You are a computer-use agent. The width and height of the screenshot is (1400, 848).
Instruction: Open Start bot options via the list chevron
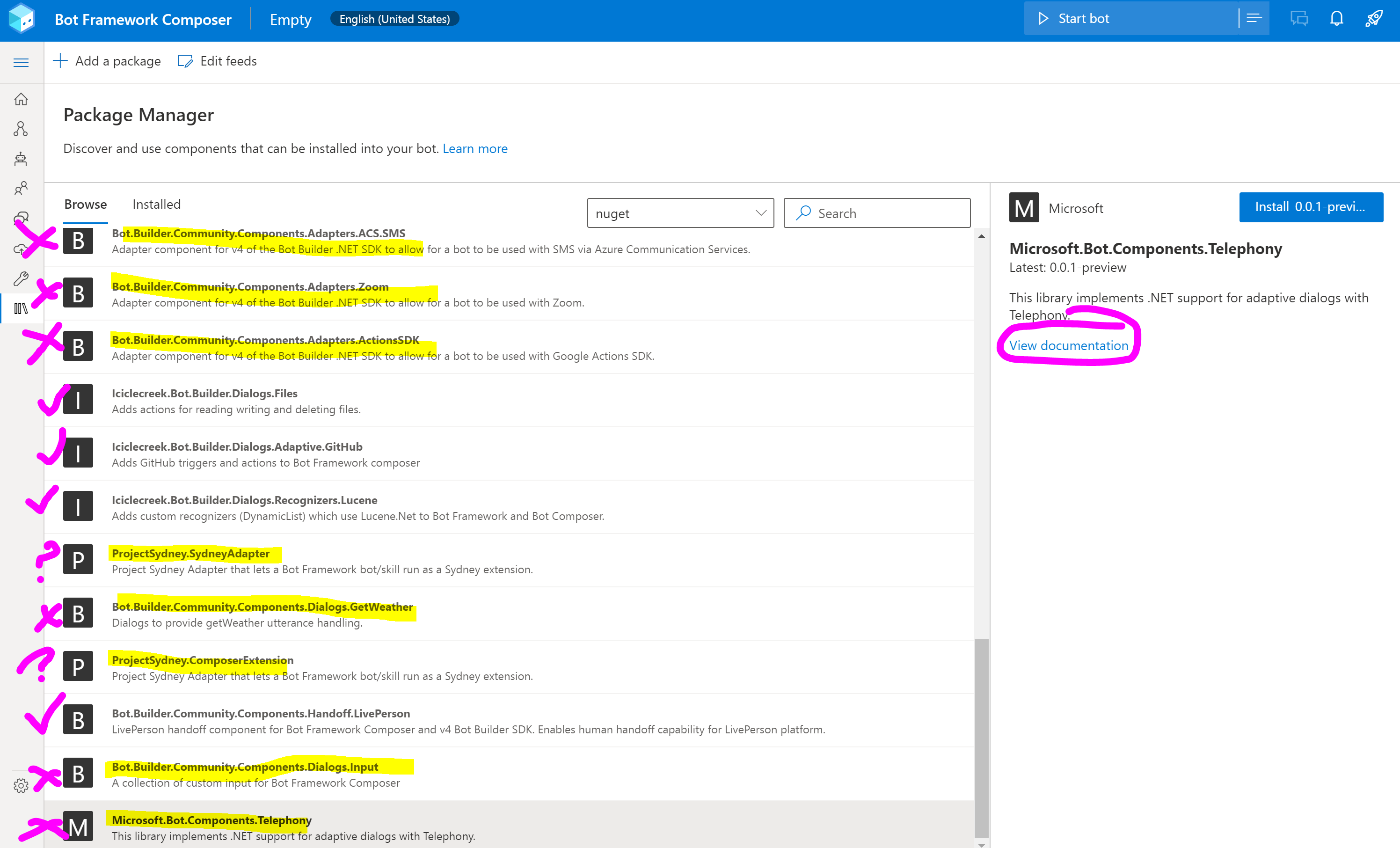coord(1254,18)
